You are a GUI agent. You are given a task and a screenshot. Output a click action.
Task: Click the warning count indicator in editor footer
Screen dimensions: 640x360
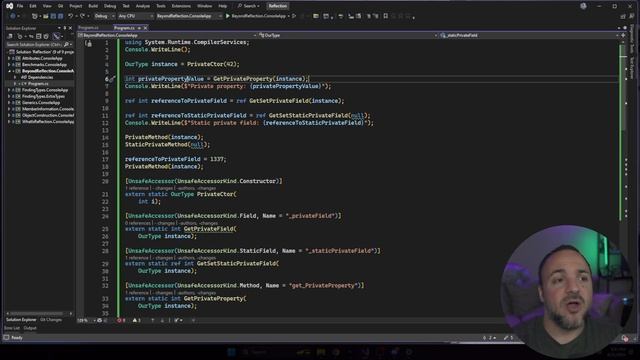click(137, 320)
